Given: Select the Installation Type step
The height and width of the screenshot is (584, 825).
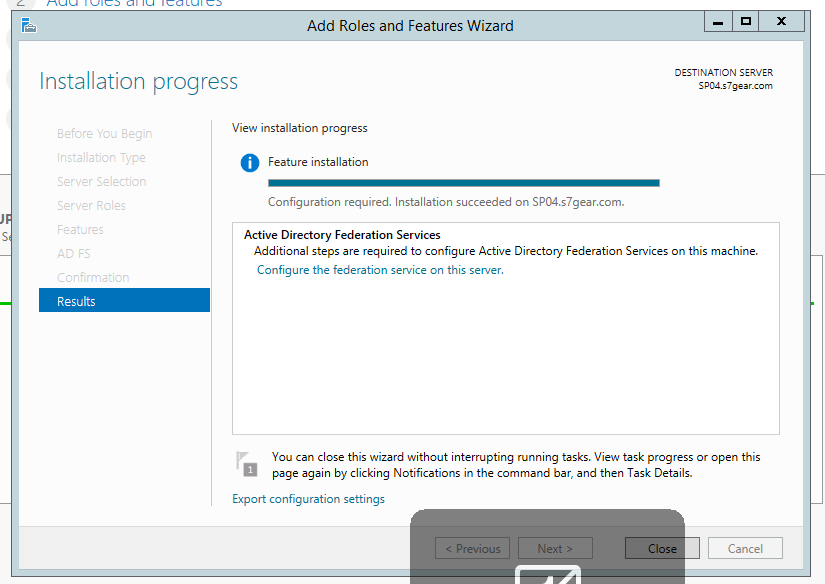Looking at the screenshot, I should click(x=101, y=158).
